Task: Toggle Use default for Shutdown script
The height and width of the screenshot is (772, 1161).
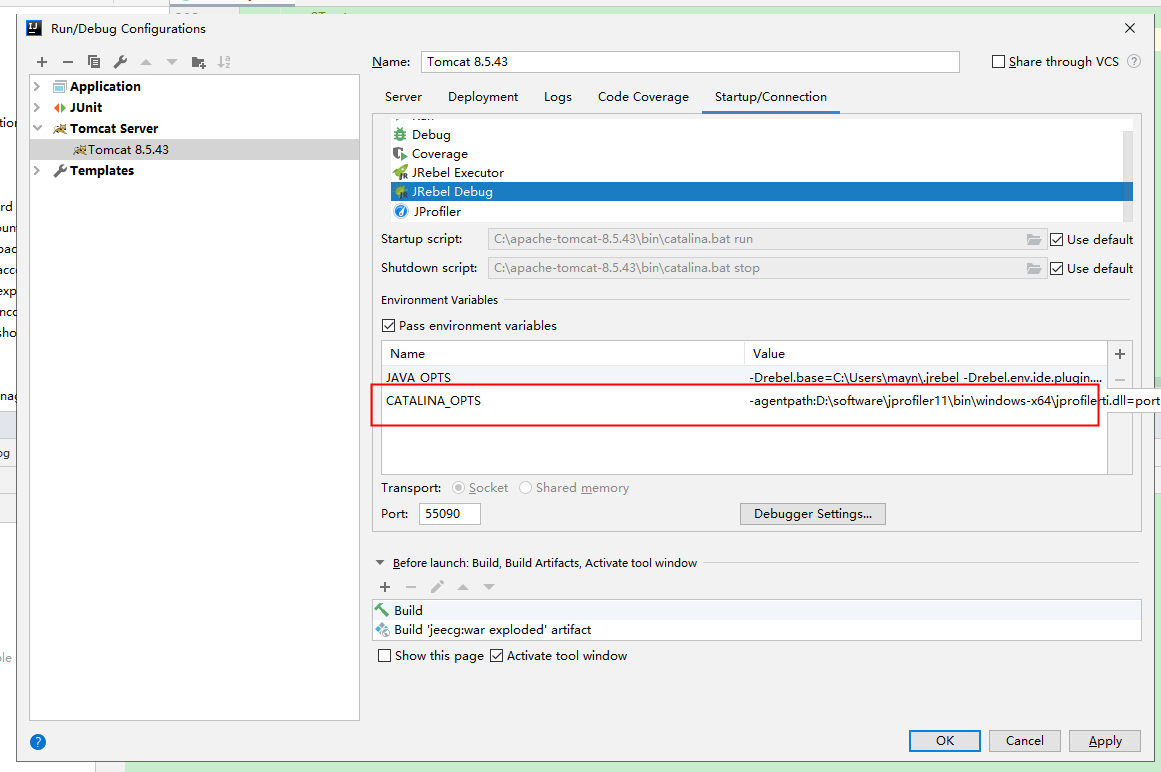Action: (1057, 269)
